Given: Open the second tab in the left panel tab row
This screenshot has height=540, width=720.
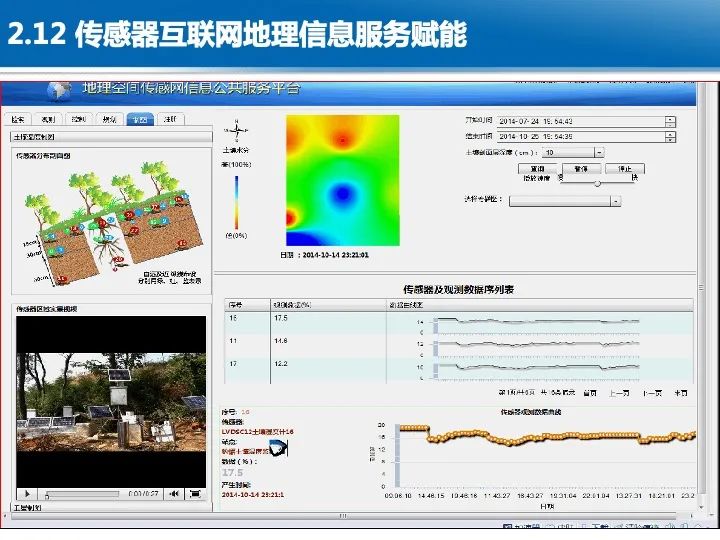Looking at the screenshot, I should [48, 119].
